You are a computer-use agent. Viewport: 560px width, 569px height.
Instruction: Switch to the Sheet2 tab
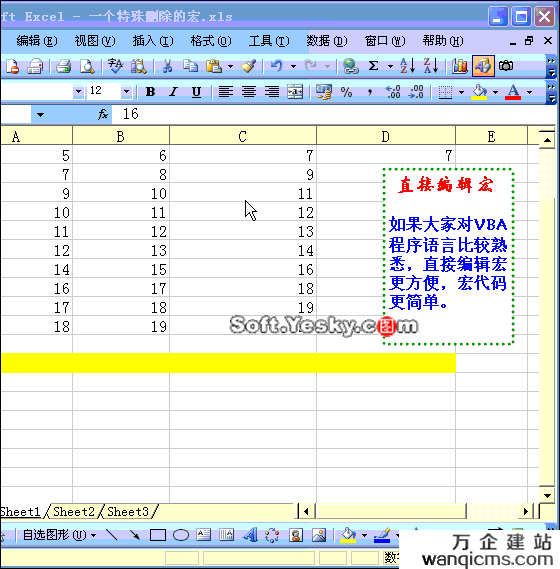pyautogui.click(x=74, y=512)
